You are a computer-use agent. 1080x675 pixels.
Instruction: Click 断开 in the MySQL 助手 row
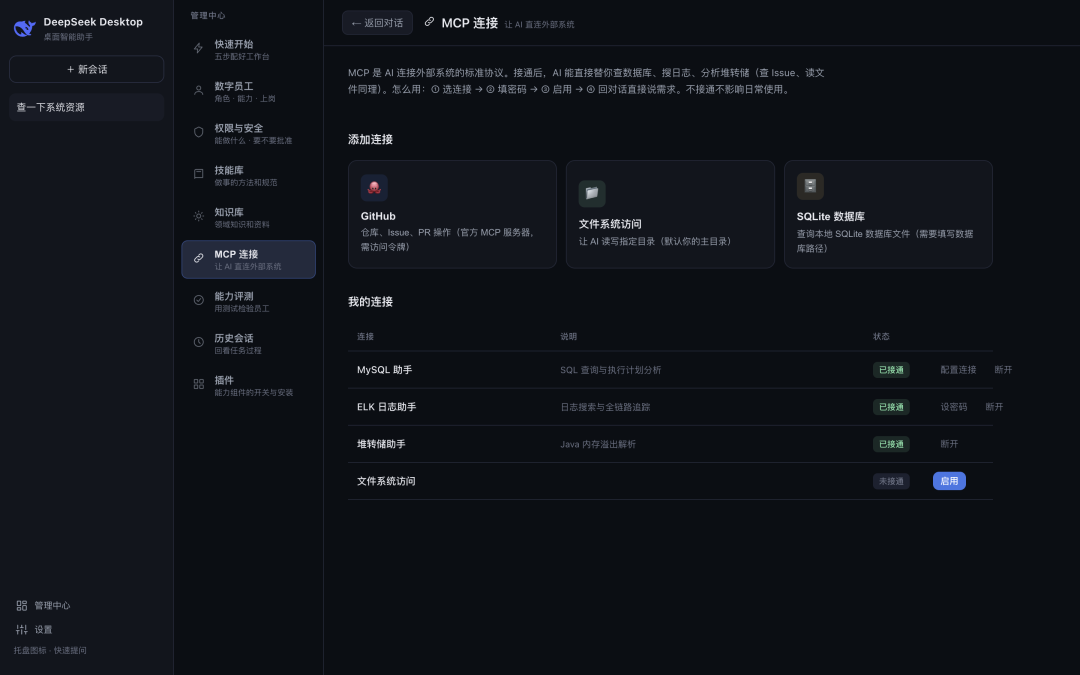click(1003, 370)
